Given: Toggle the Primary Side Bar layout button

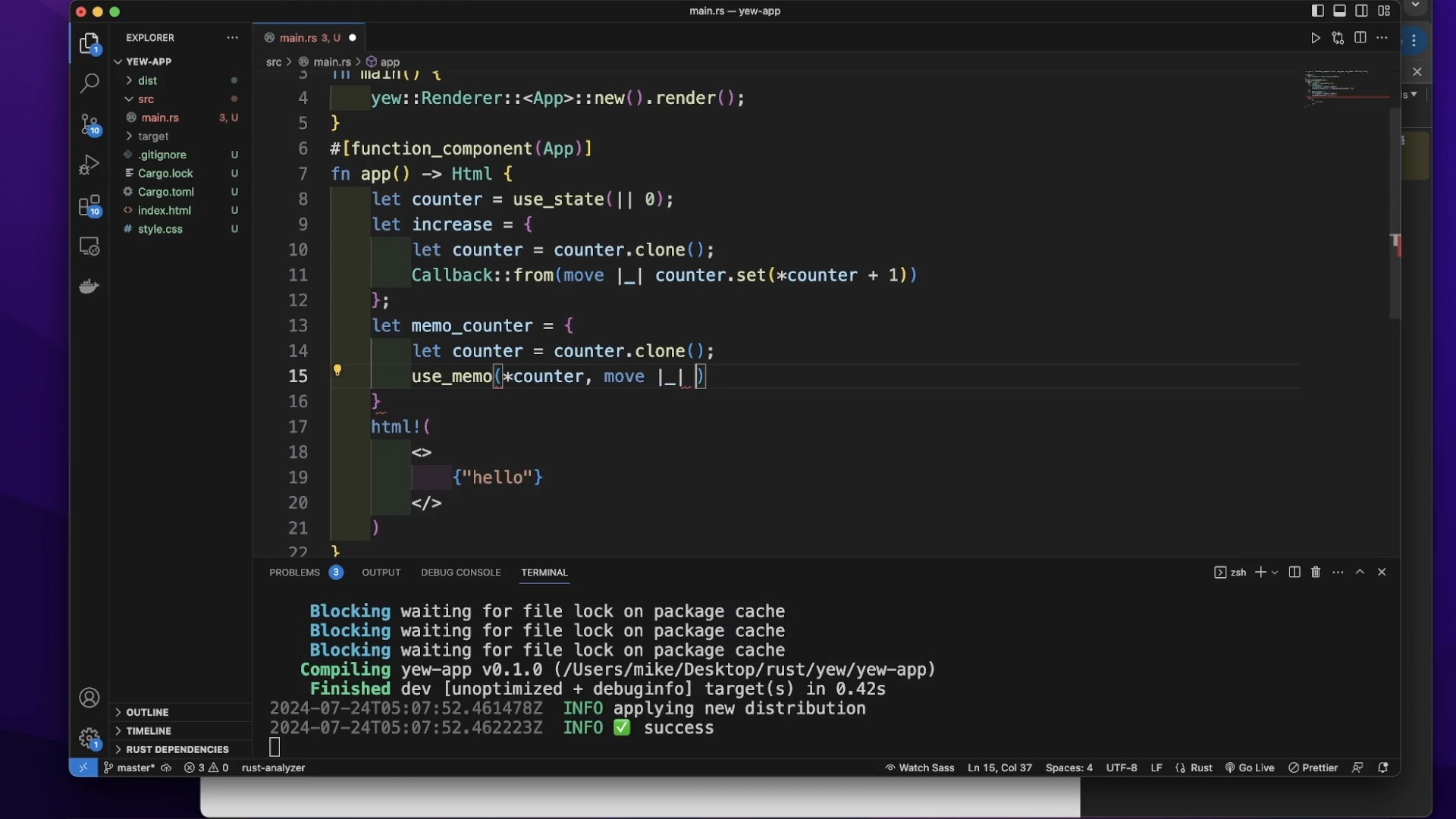Looking at the screenshot, I should pos(1318,11).
